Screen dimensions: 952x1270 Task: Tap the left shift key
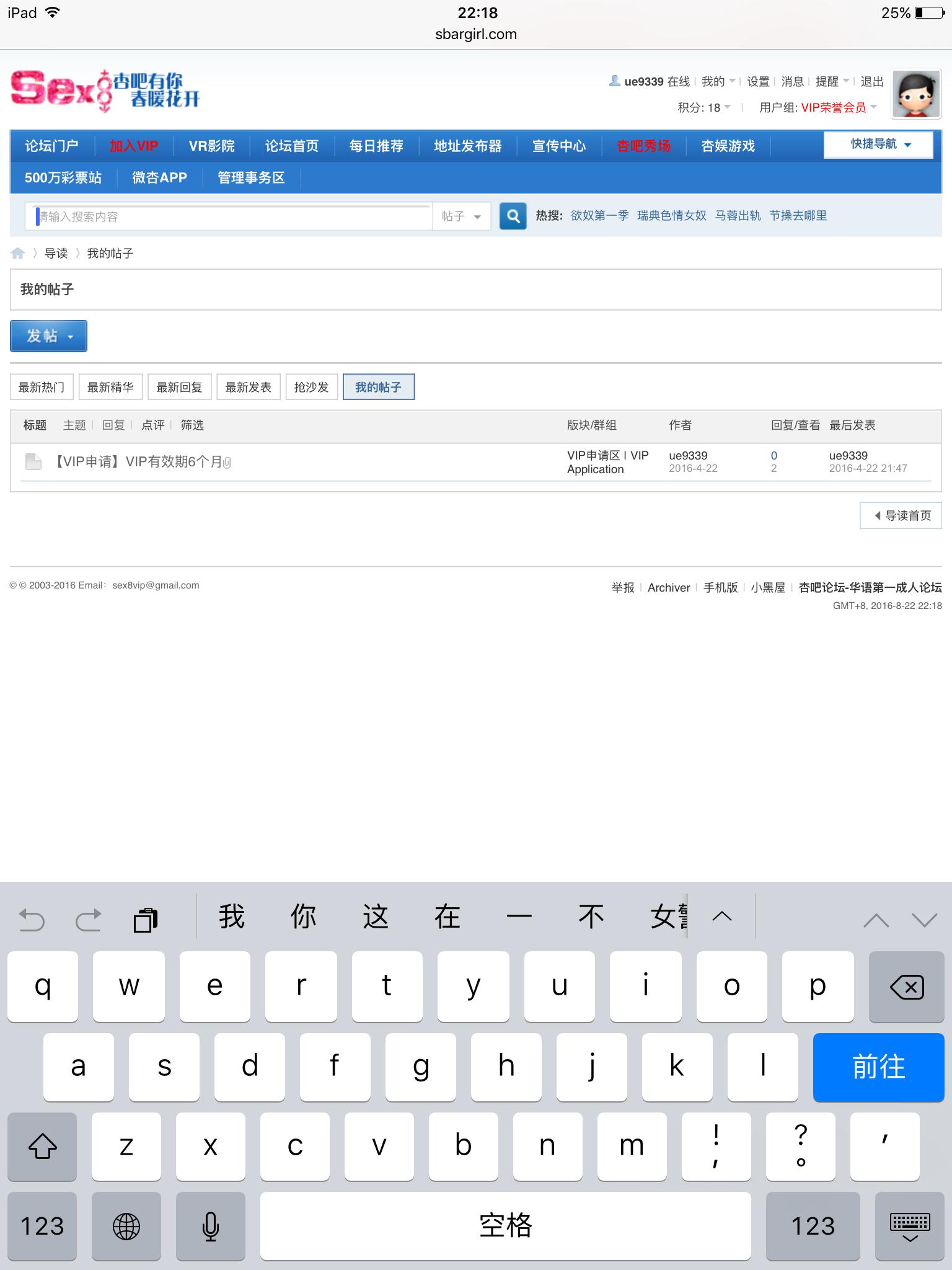coord(42,1147)
